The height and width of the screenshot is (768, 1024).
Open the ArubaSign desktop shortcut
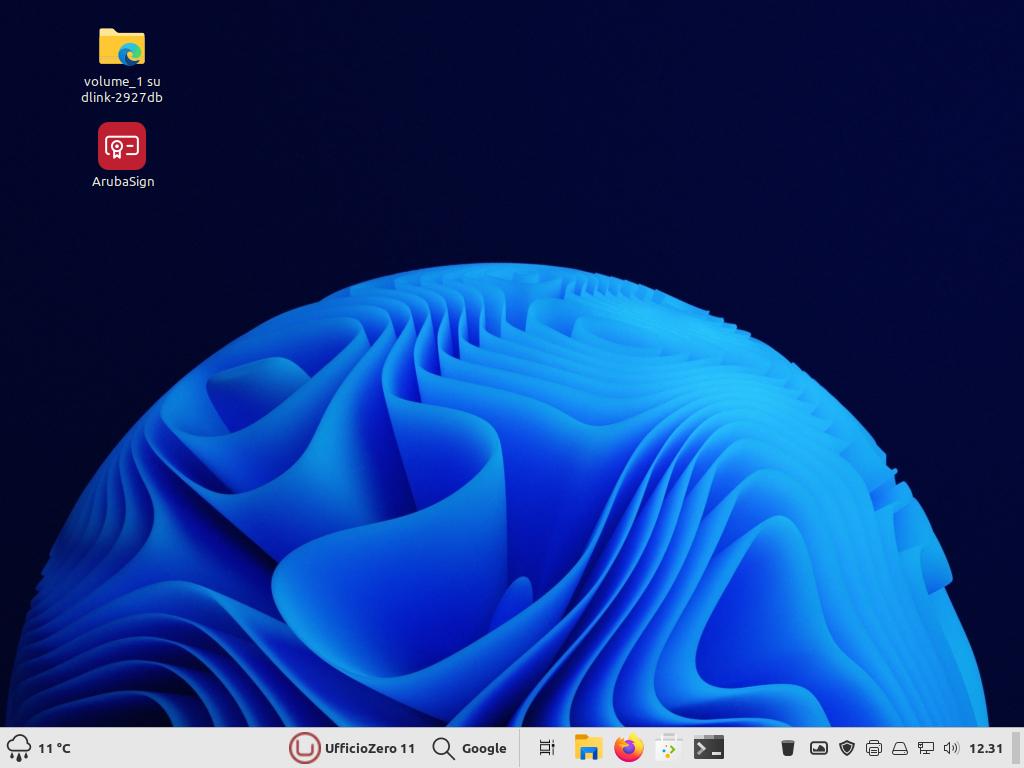[122, 147]
